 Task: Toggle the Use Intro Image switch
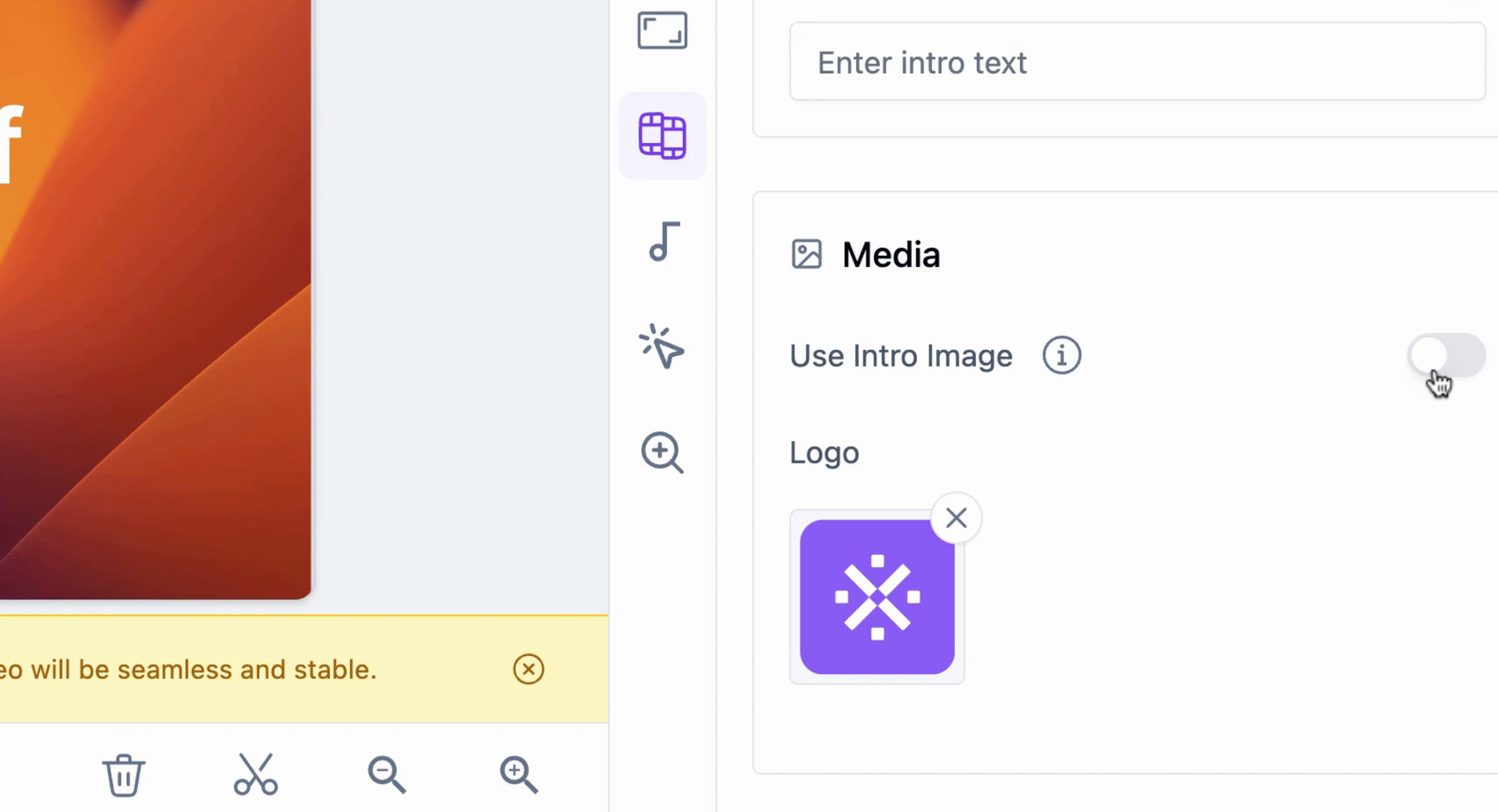(1448, 355)
